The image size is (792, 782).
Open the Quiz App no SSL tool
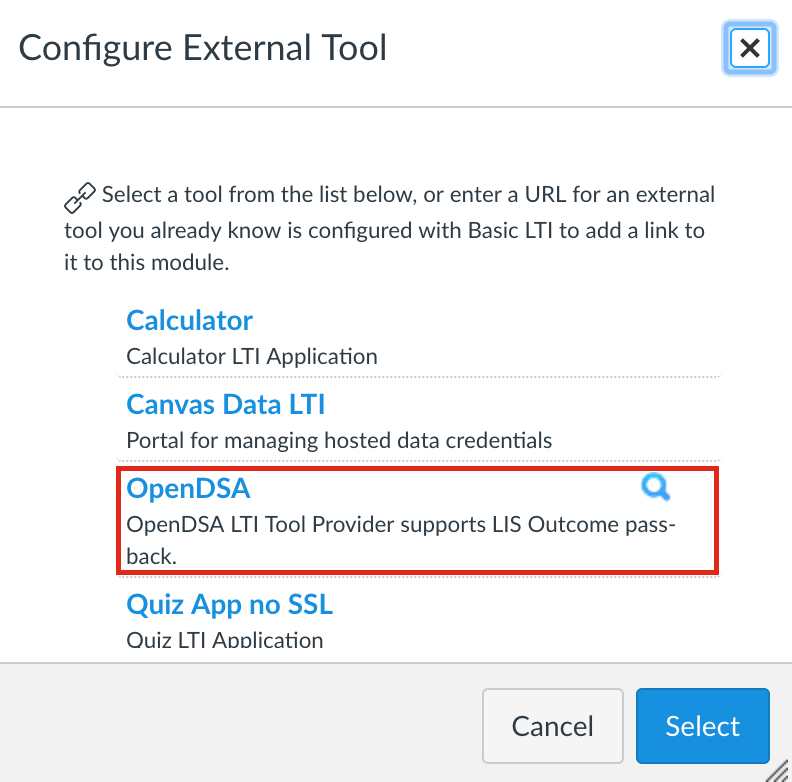[x=229, y=604]
